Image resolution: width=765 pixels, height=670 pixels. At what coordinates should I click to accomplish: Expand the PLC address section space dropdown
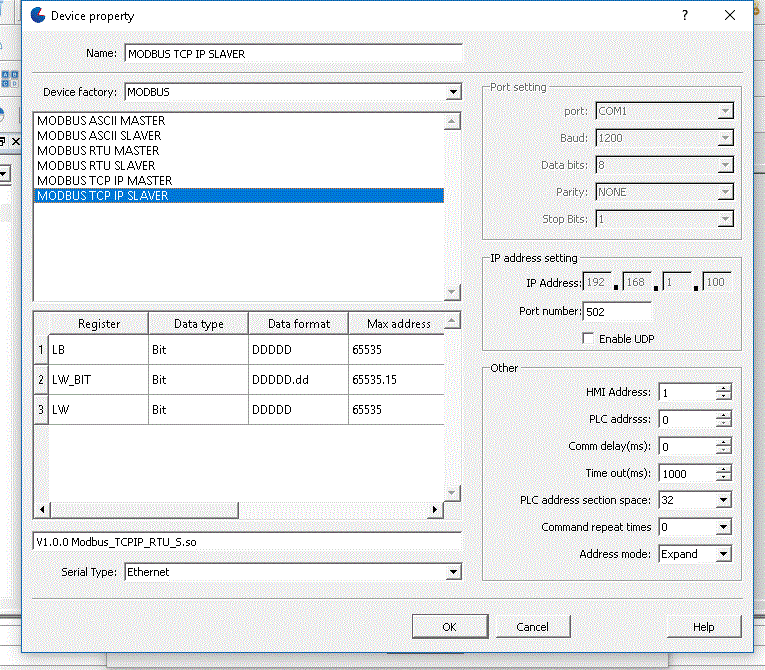(724, 500)
